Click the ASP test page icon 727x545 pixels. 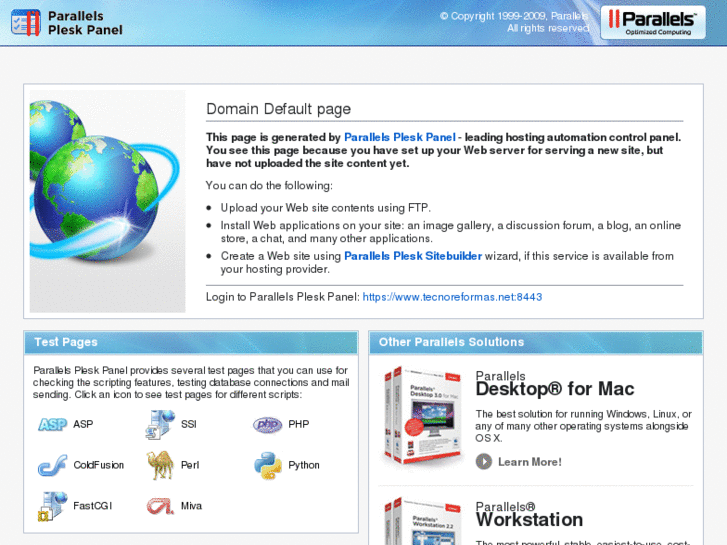click(x=52, y=424)
